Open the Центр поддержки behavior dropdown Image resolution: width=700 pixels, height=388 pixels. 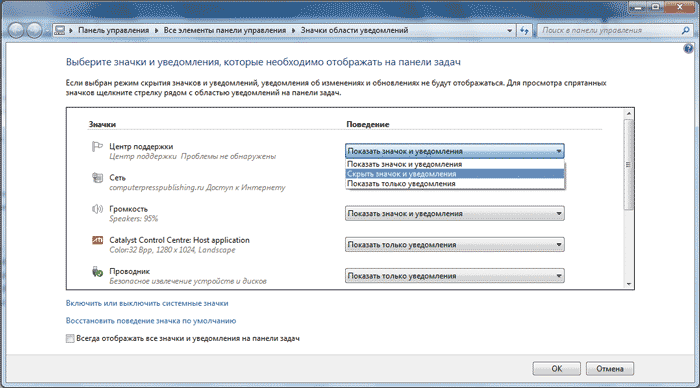tap(454, 151)
